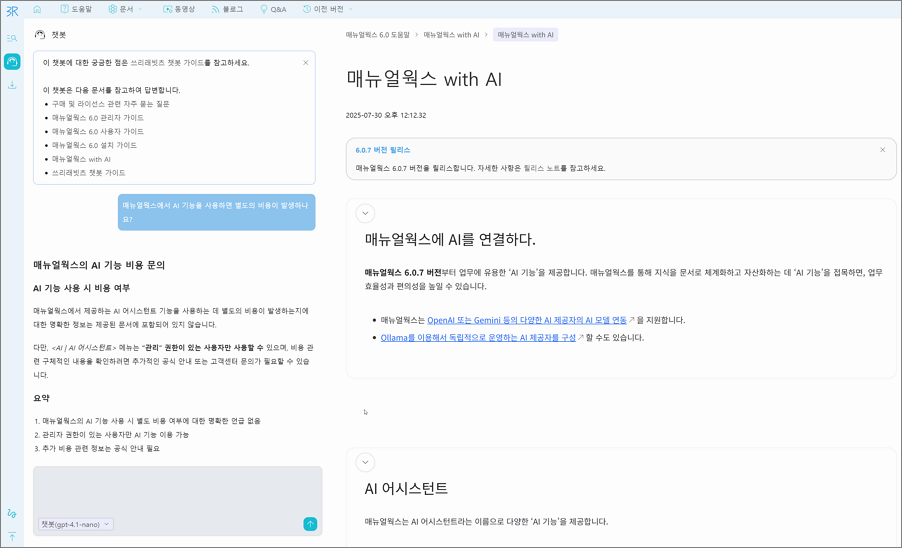
Task: Open the Q&A menu item
Action: pyautogui.click(x=273, y=9)
